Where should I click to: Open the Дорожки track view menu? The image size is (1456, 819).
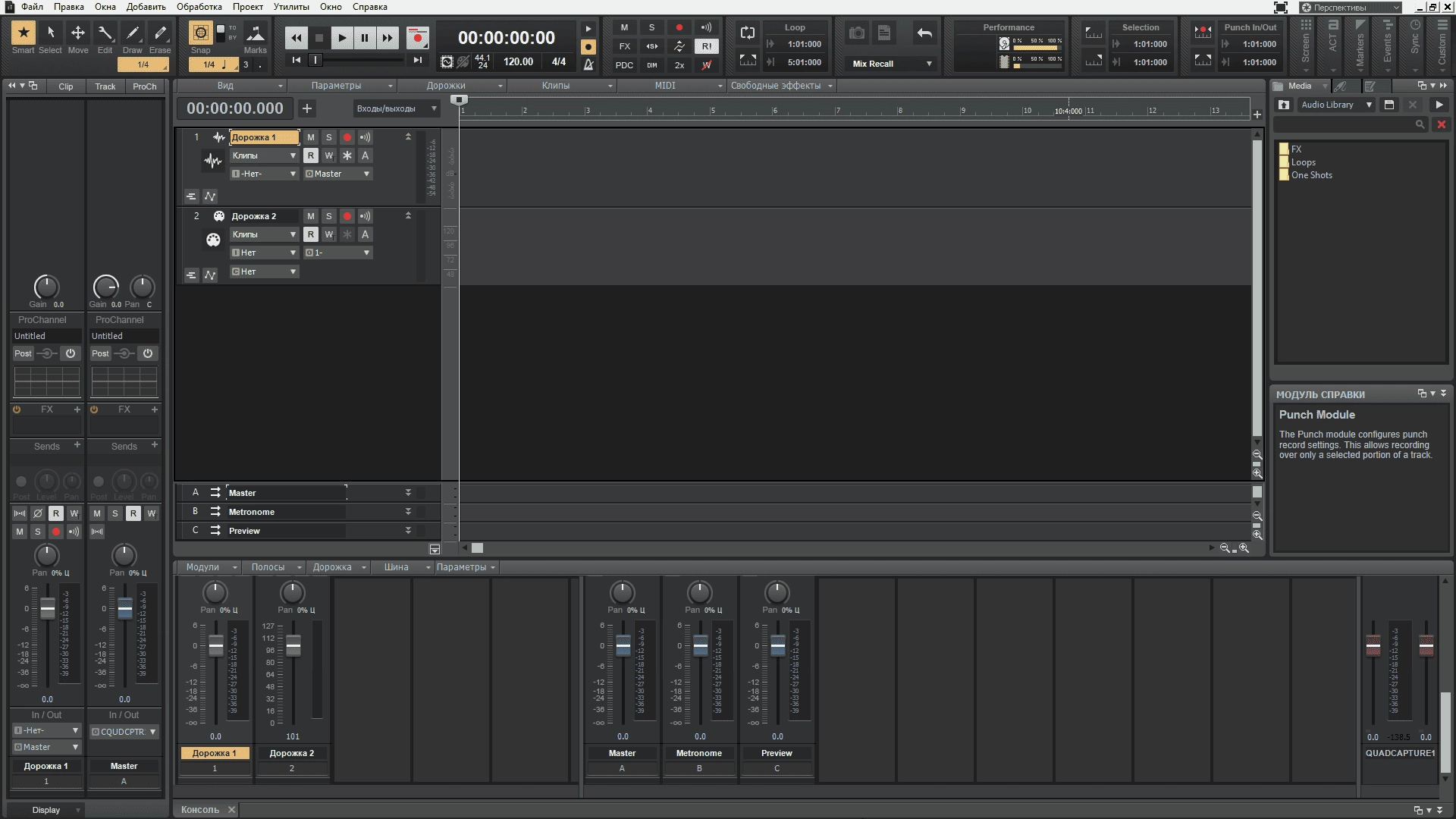pyautogui.click(x=450, y=86)
